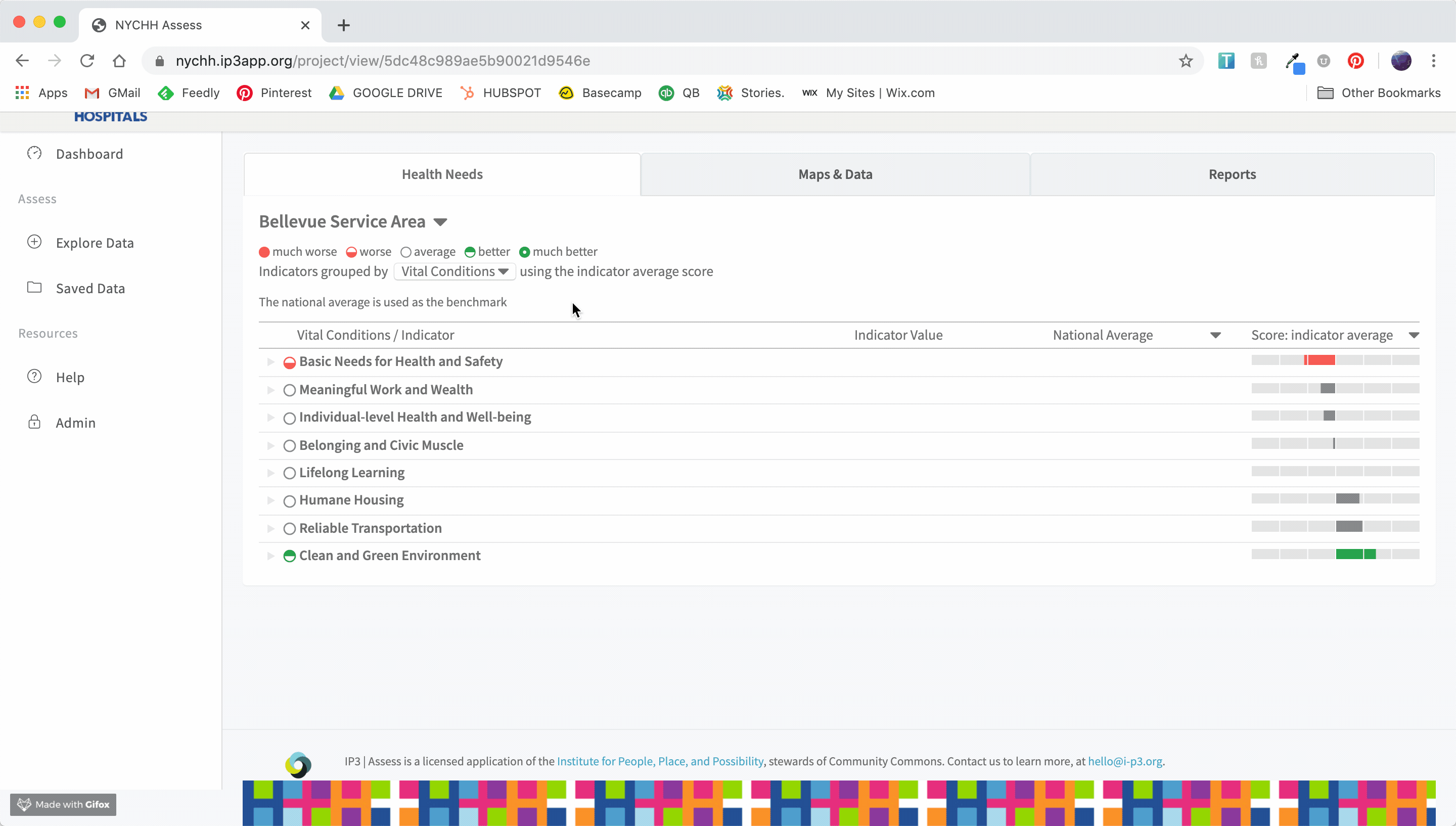Click the red score bar for Basic Needs
Screen dimensions: 1456x826
tap(1319, 360)
